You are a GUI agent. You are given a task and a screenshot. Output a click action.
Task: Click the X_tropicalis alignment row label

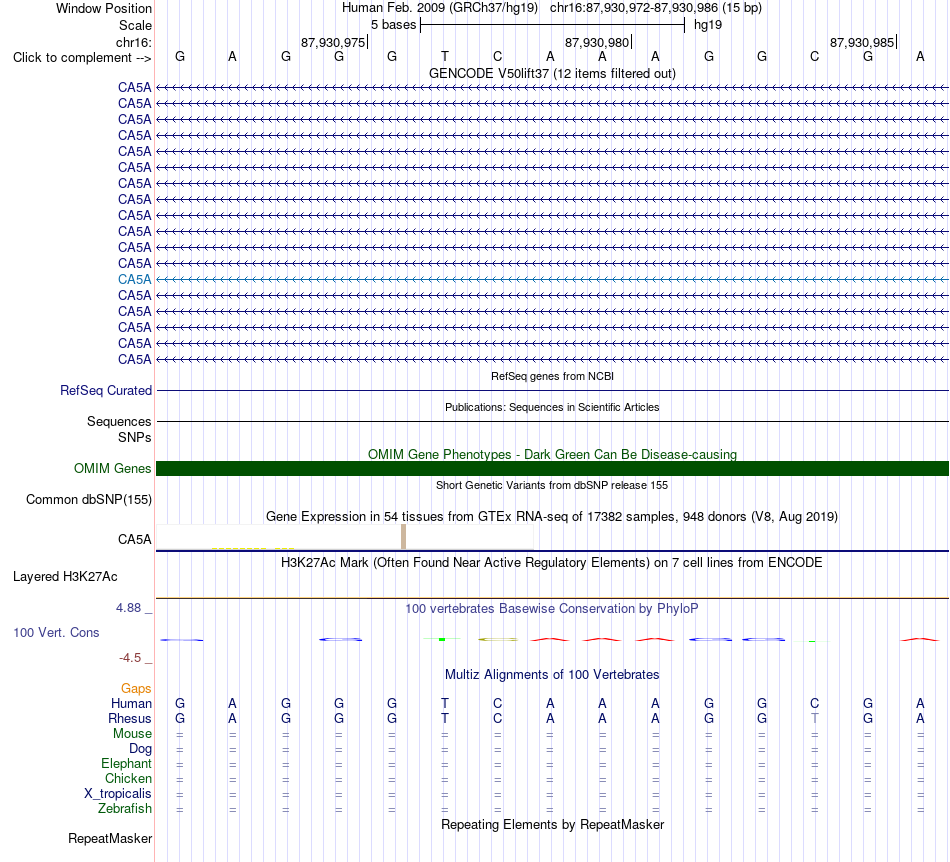(118, 794)
